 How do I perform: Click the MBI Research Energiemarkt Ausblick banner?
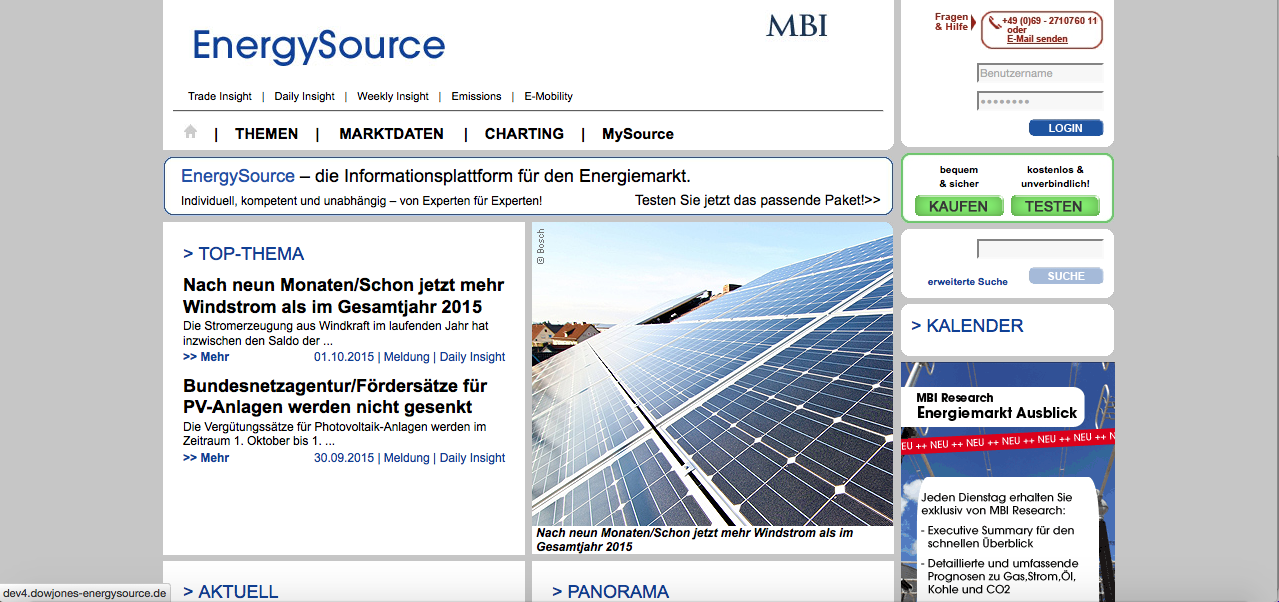click(x=1007, y=482)
